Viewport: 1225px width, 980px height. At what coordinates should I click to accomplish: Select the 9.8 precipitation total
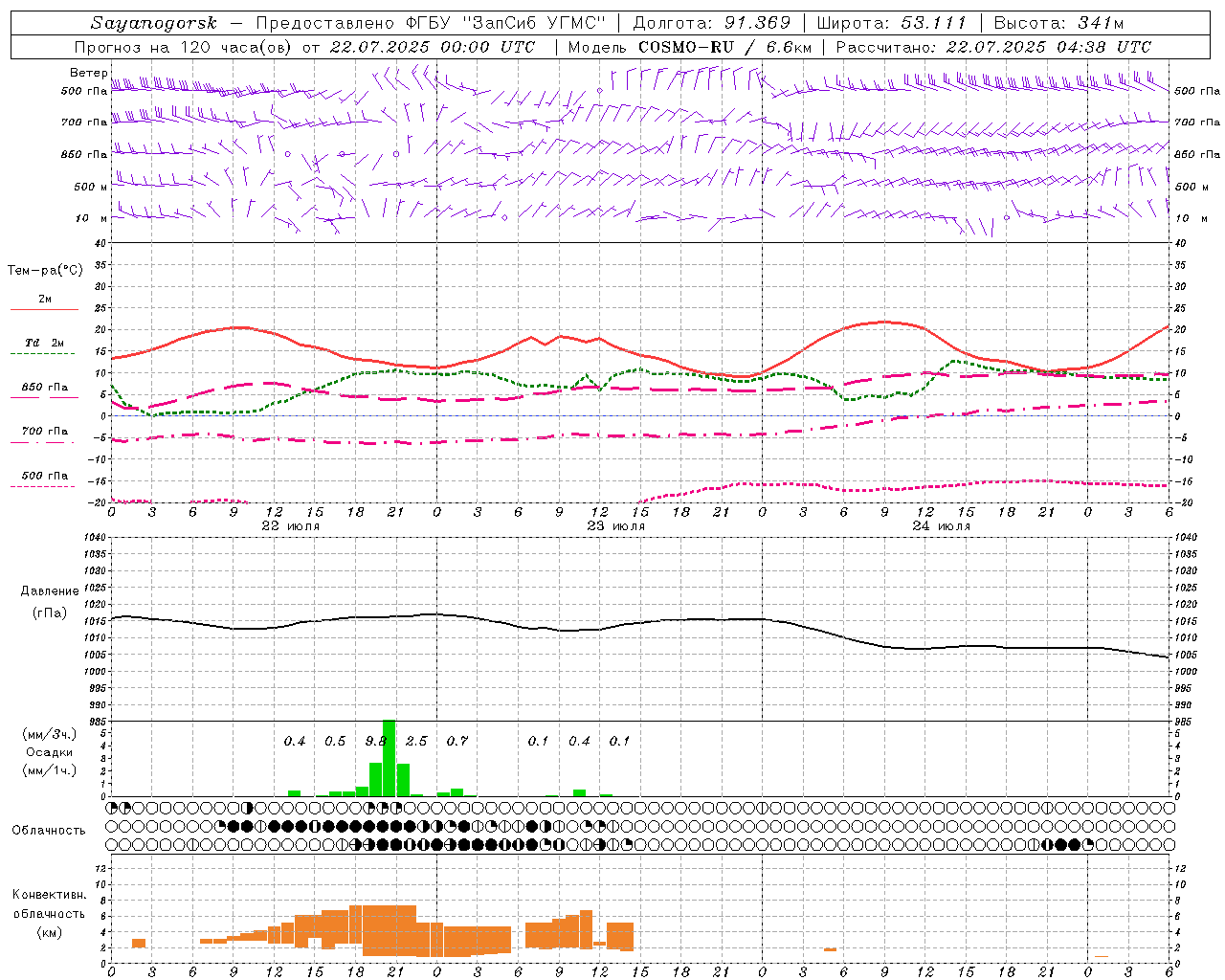(376, 741)
